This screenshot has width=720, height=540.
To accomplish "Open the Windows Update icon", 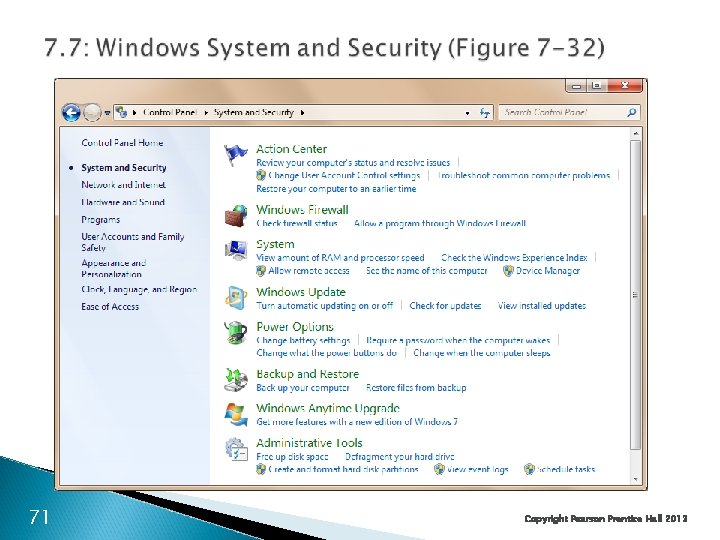I will (x=236, y=298).
